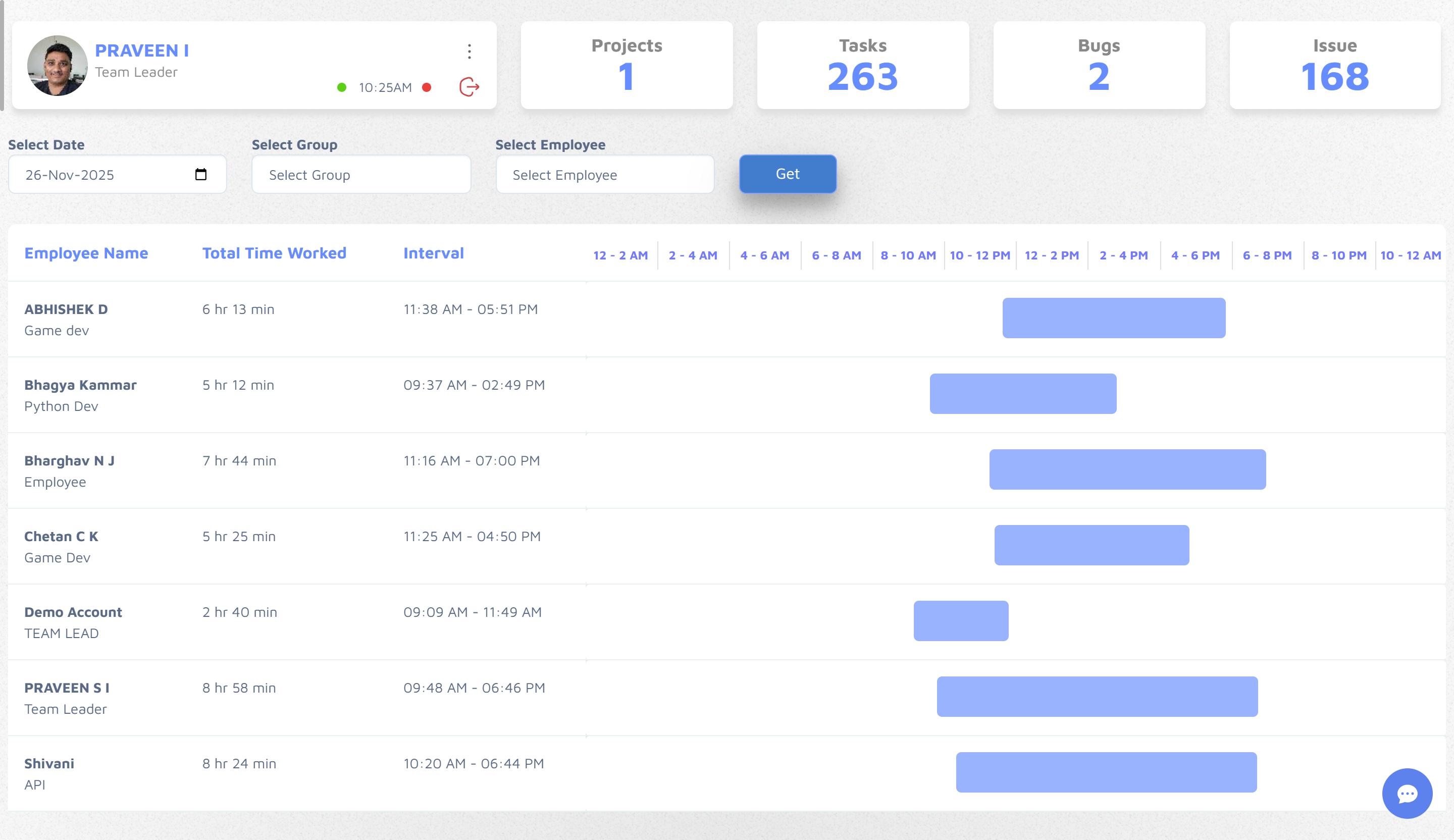Click the green status dot
This screenshot has width=1454, height=840.
tap(342, 87)
